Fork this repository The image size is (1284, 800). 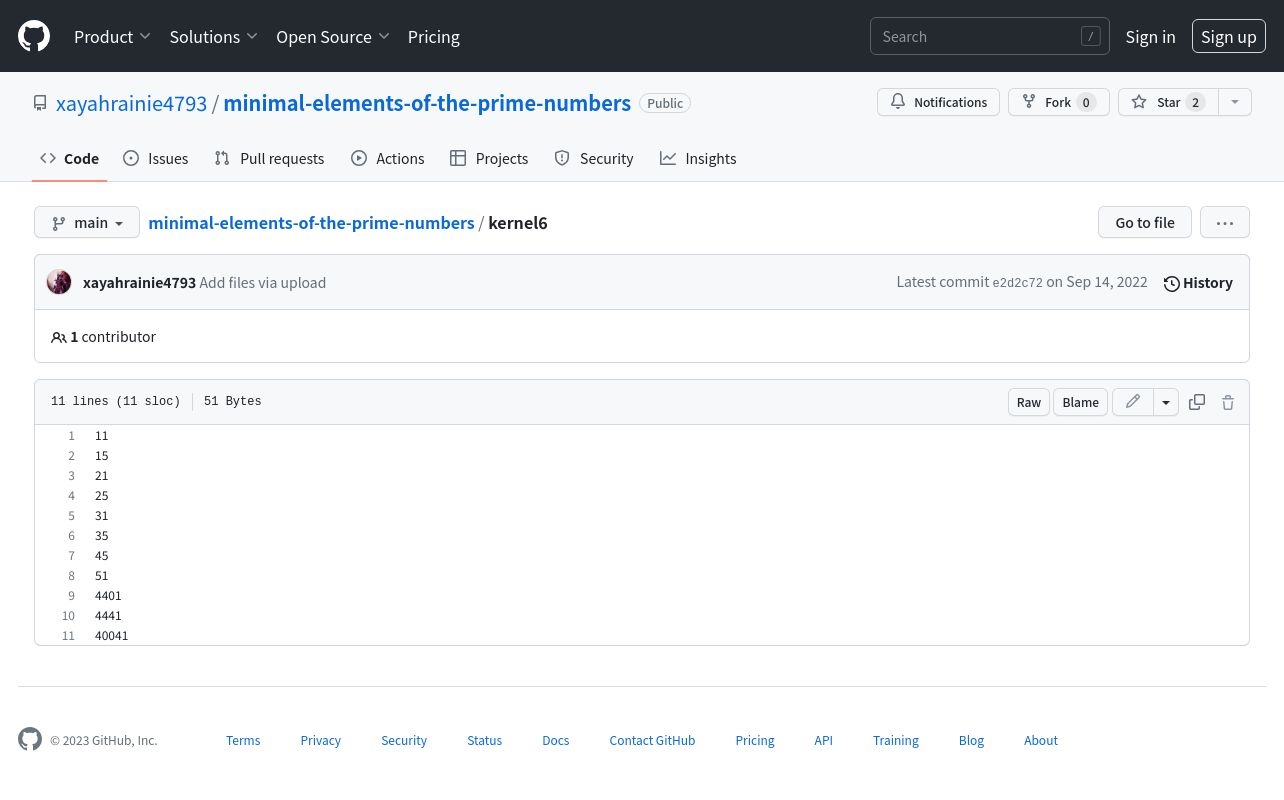[1058, 102]
